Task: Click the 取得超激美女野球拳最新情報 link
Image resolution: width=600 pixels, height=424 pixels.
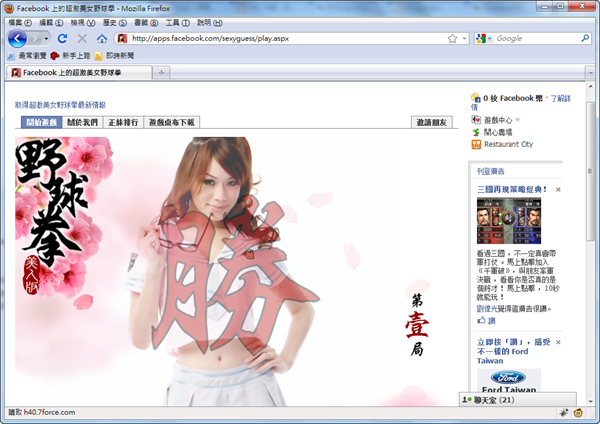Action: 60,105
